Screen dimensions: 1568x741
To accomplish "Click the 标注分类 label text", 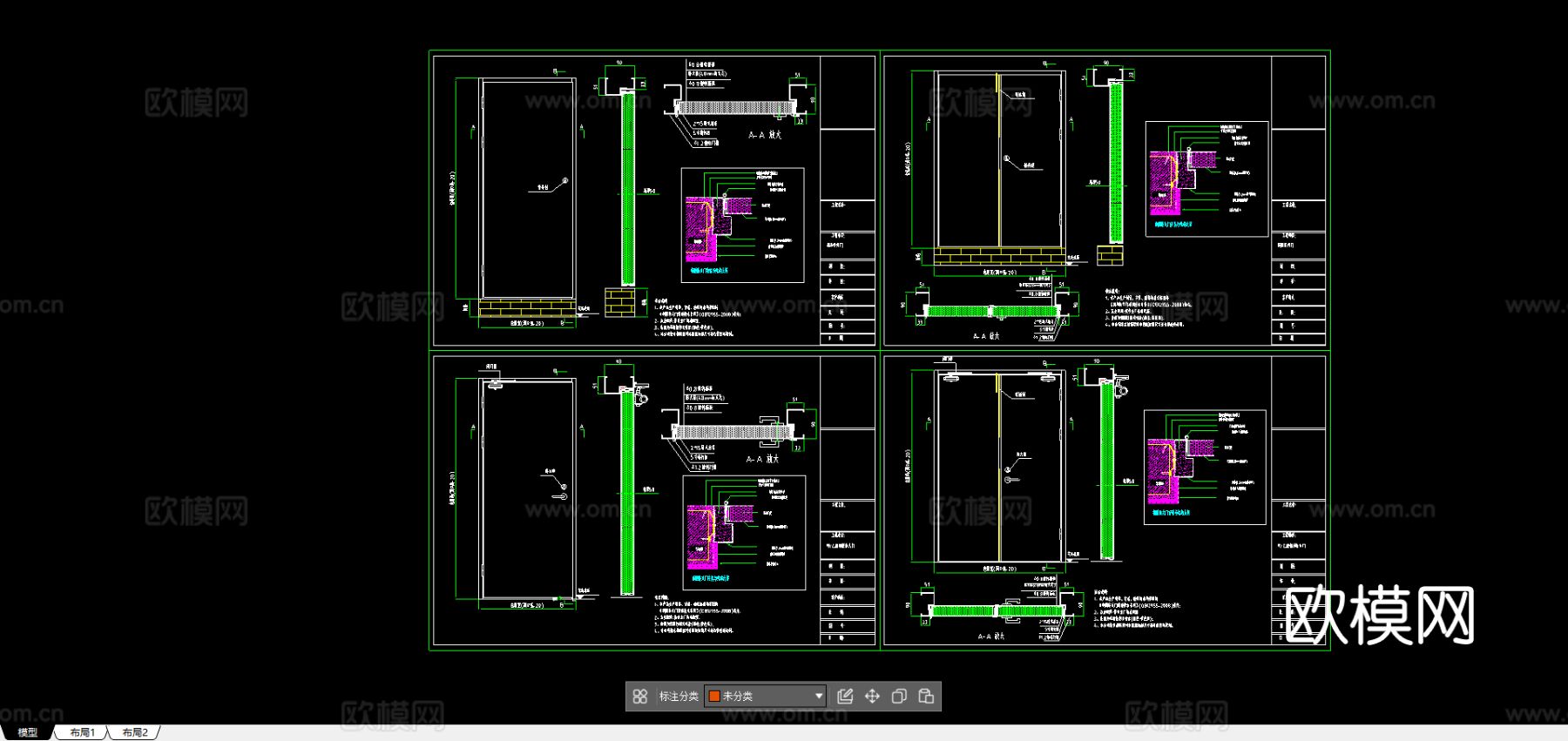I will click(679, 697).
